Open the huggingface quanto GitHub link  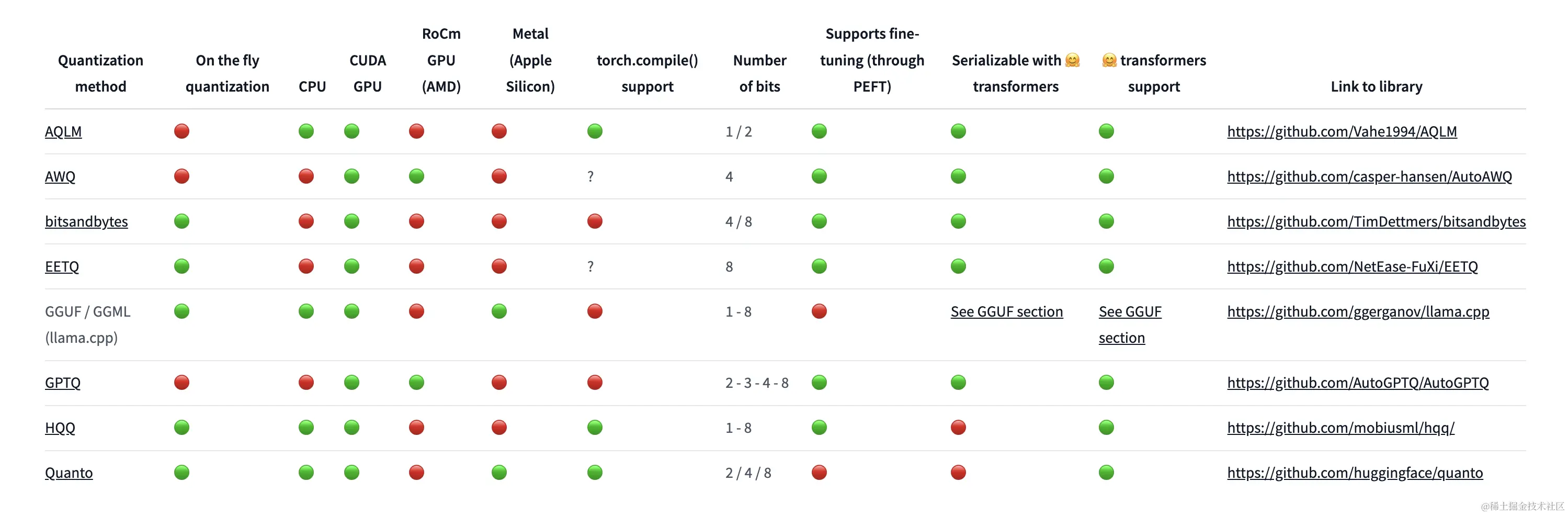1354,473
